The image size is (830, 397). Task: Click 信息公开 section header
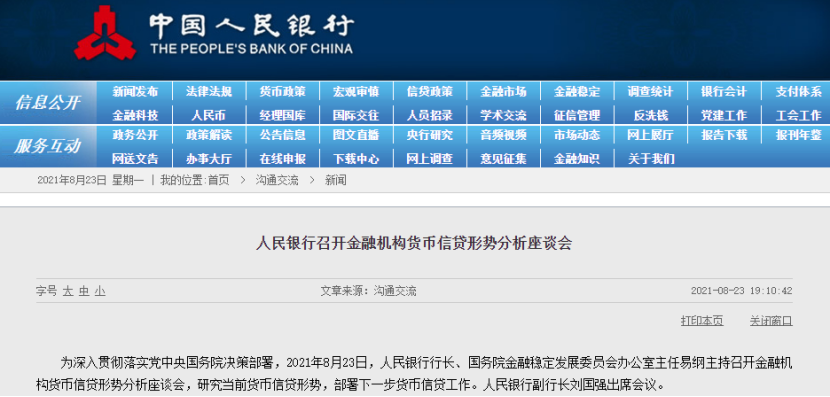[x=48, y=103]
